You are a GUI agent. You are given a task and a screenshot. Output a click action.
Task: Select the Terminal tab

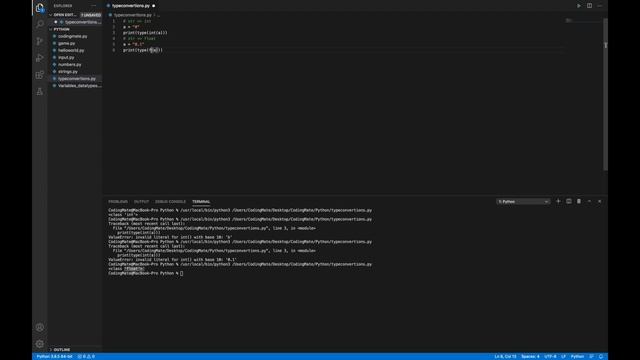tap(201, 202)
